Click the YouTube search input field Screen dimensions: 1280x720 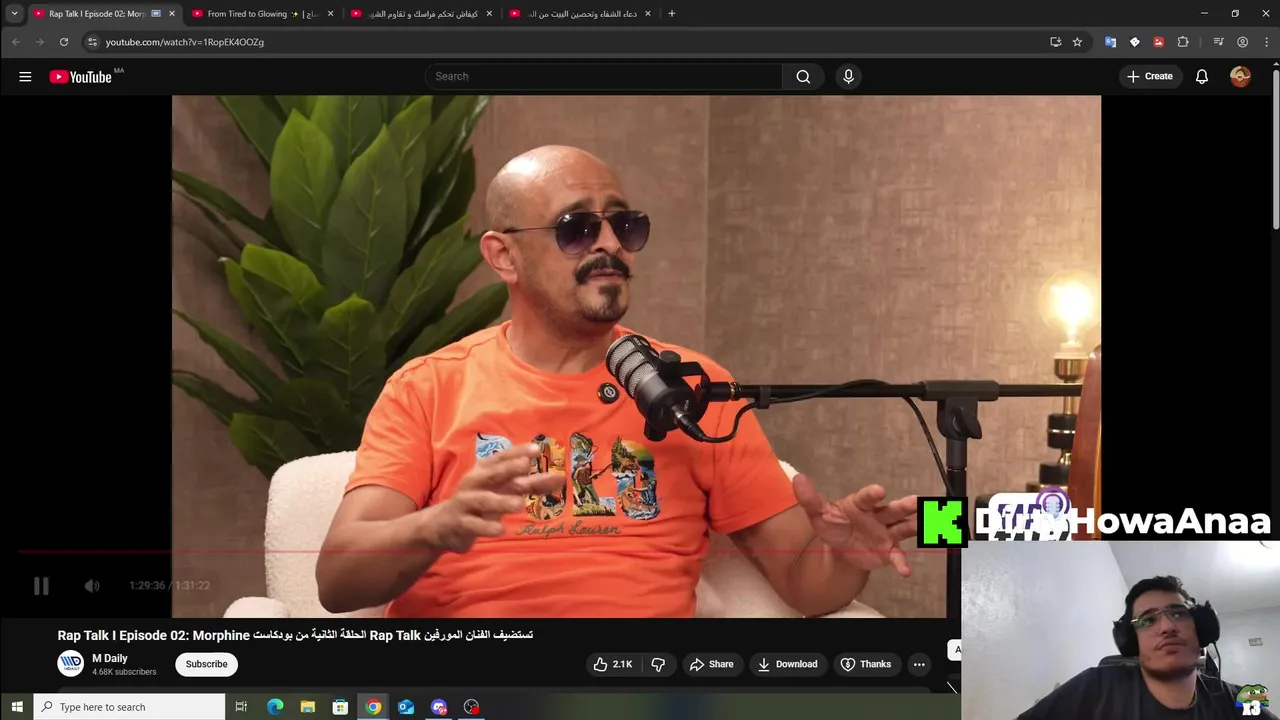(604, 77)
